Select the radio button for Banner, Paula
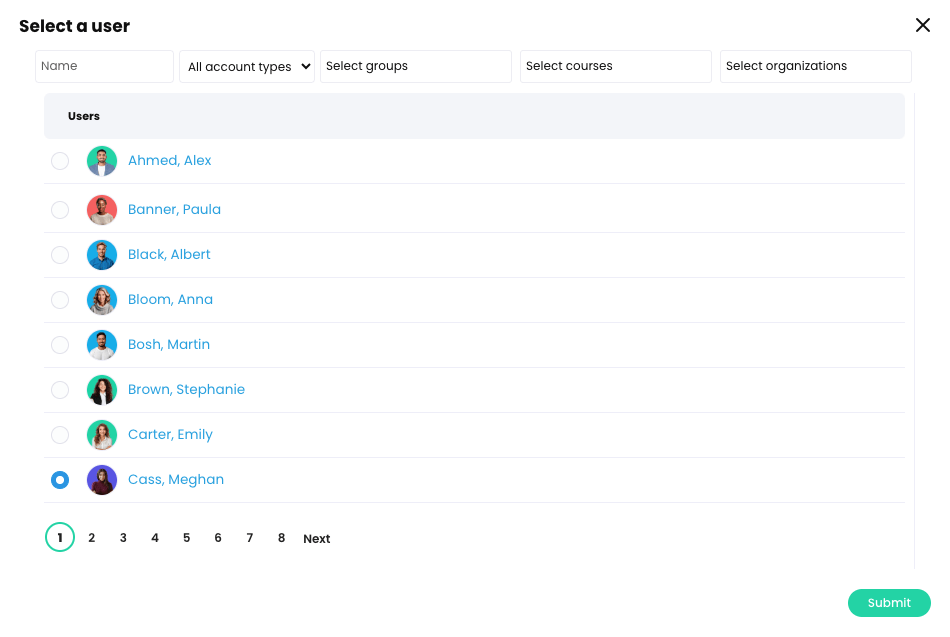 60,210
